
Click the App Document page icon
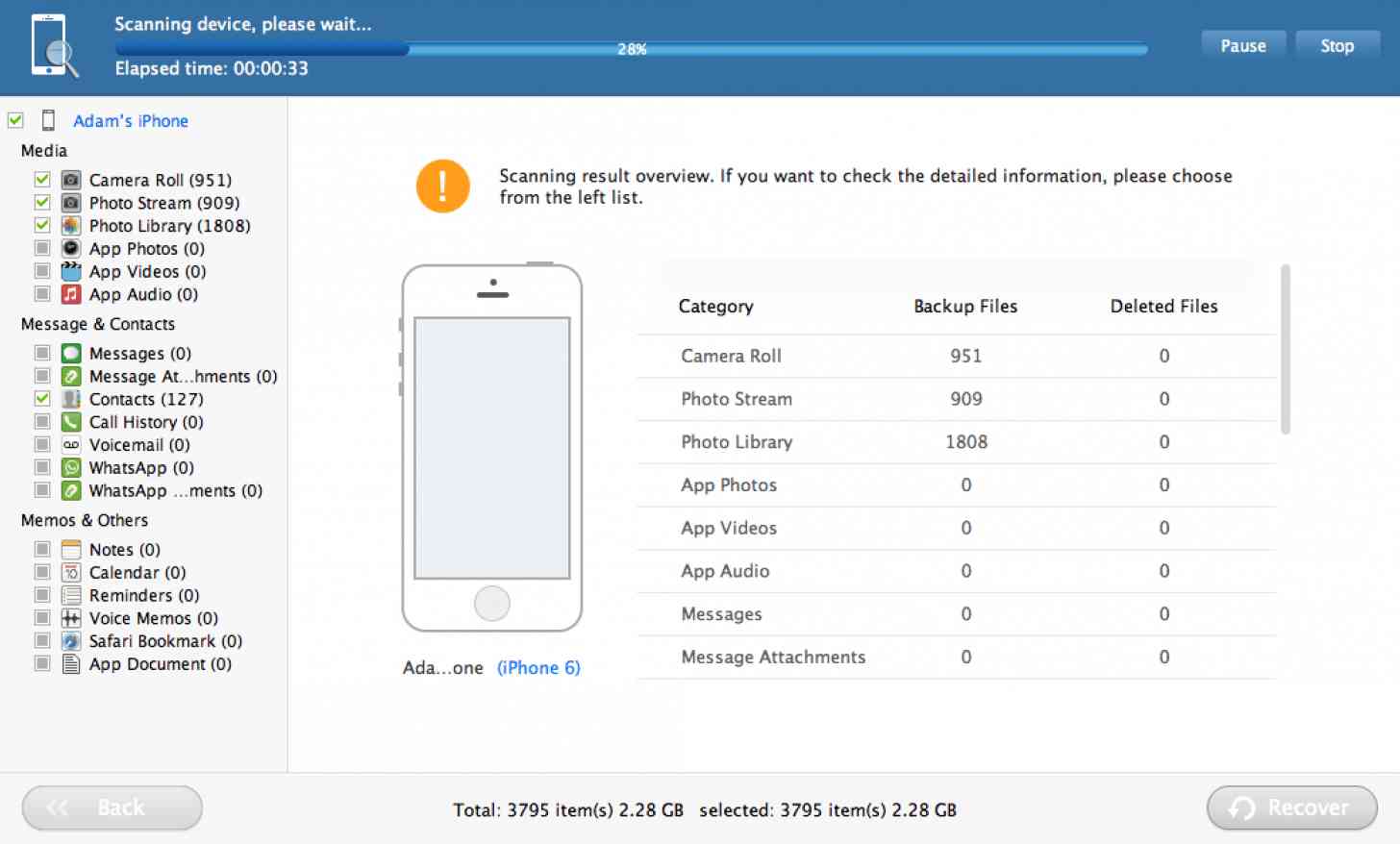[71, 664]
